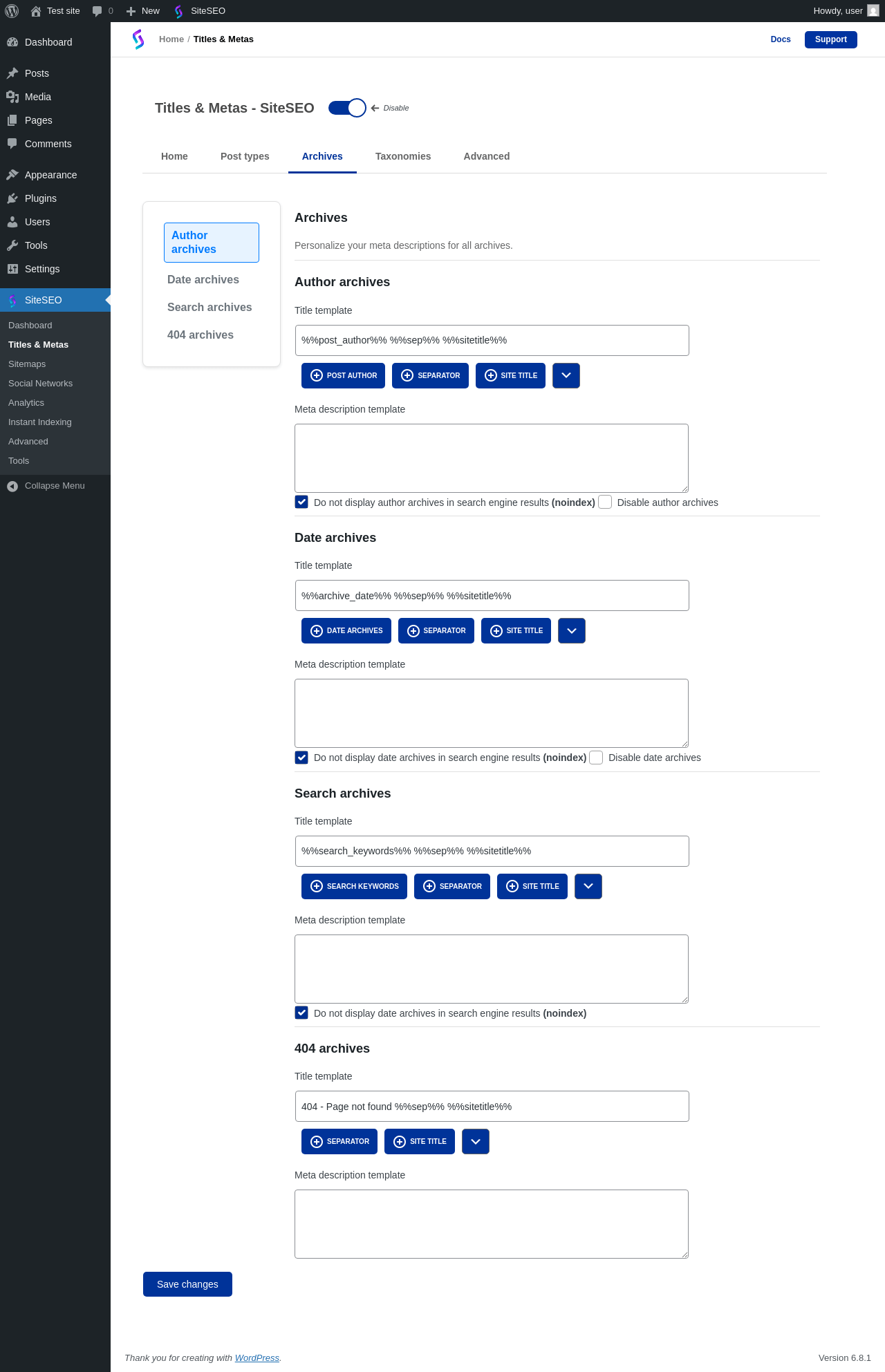
Task: Click the Comments icon in sidebar
Action: point(12,144)
